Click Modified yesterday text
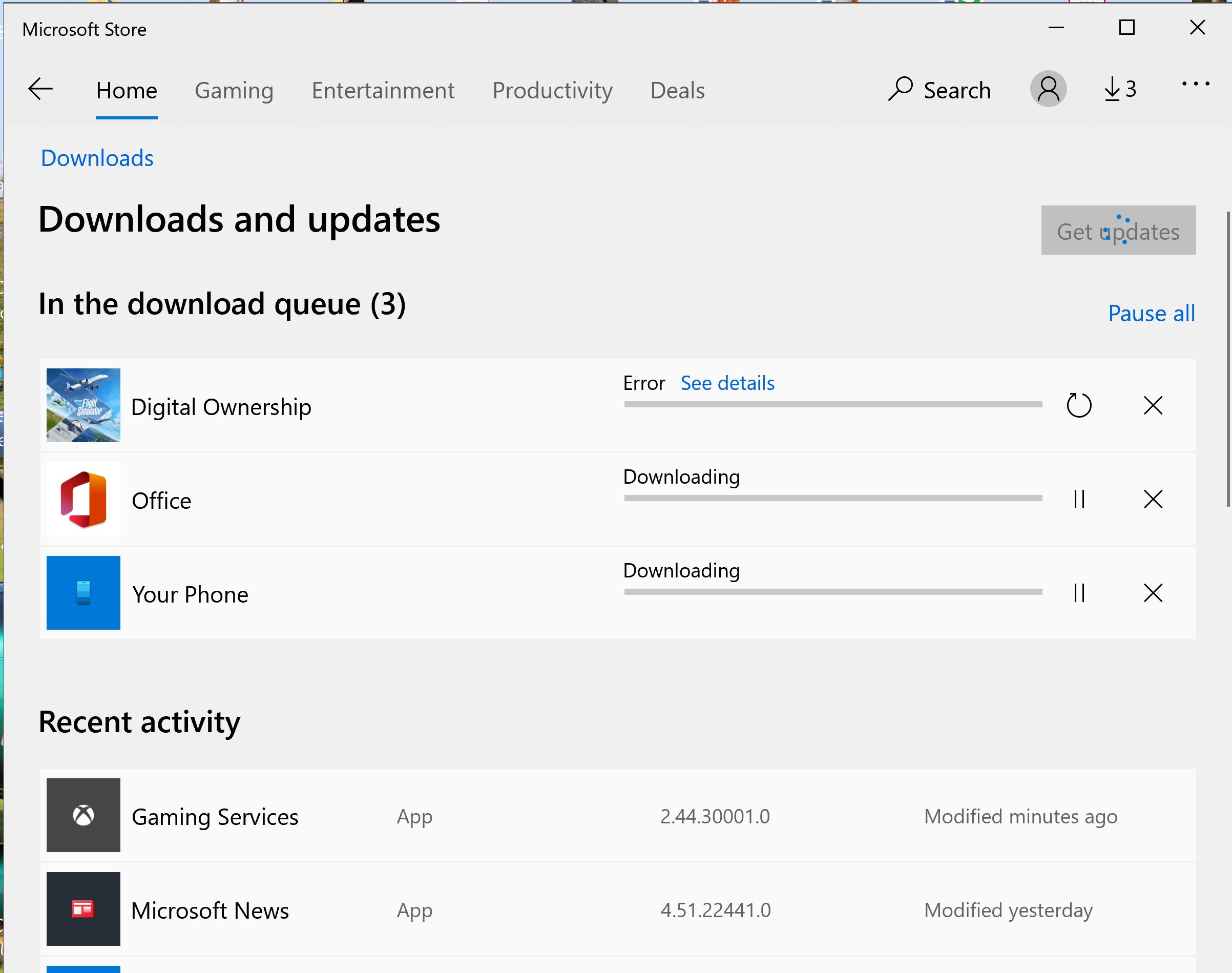The height and width of the screenshot is (973, 1232). pos(1008,910)
